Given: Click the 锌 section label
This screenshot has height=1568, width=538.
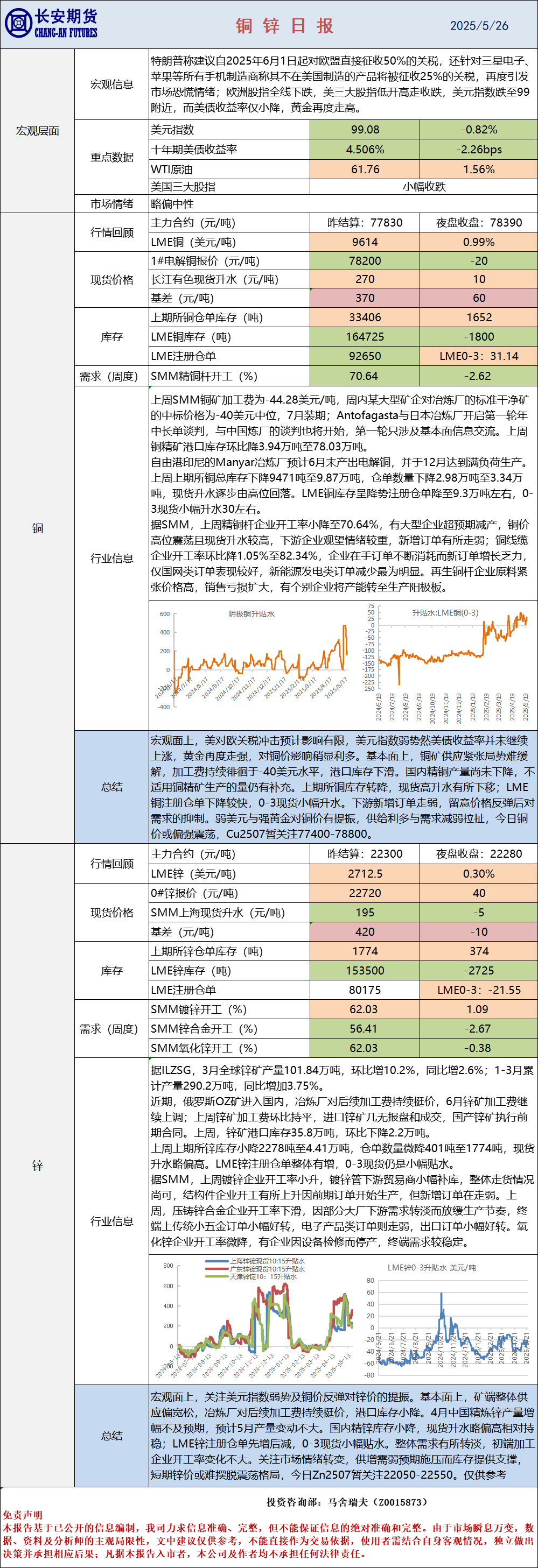Looking at the screenshot, I should (37, 1166).
